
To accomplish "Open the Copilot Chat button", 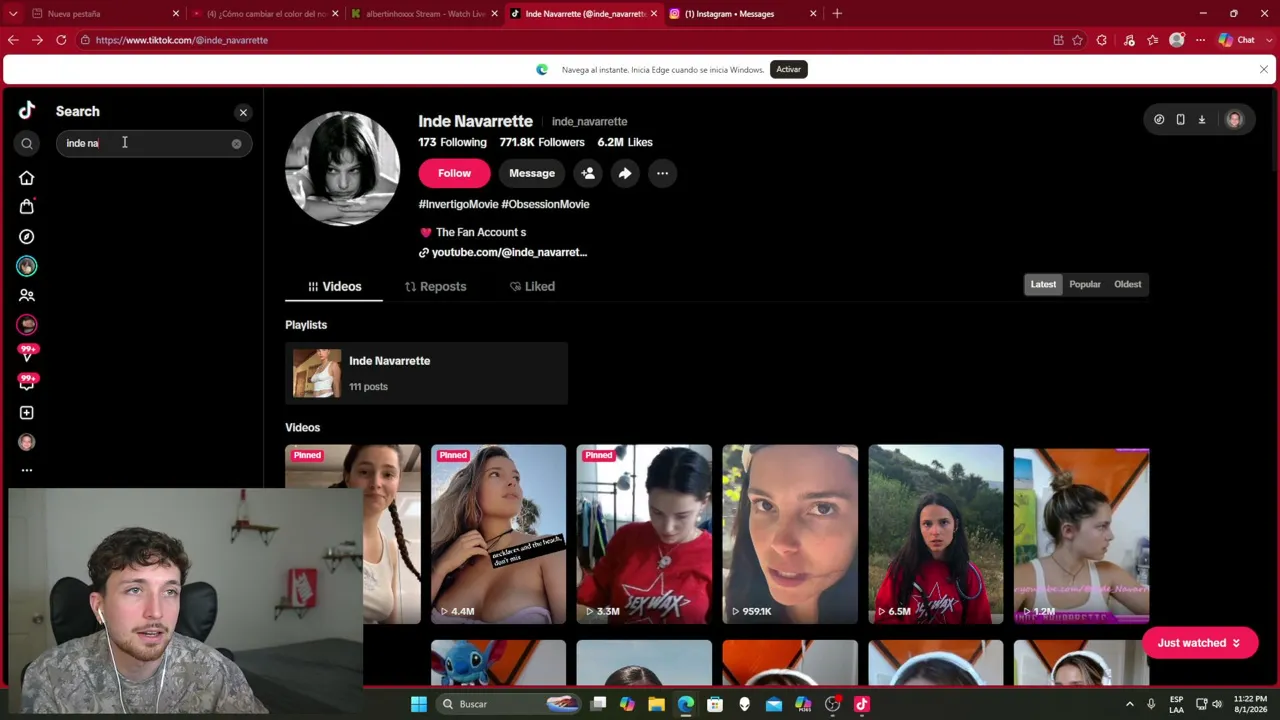I will (x=1236, y=40).
